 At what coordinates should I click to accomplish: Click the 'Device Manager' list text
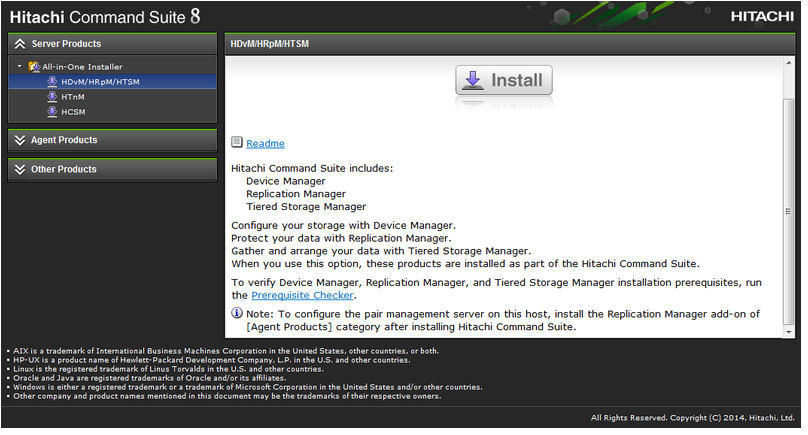coord(285,181)
